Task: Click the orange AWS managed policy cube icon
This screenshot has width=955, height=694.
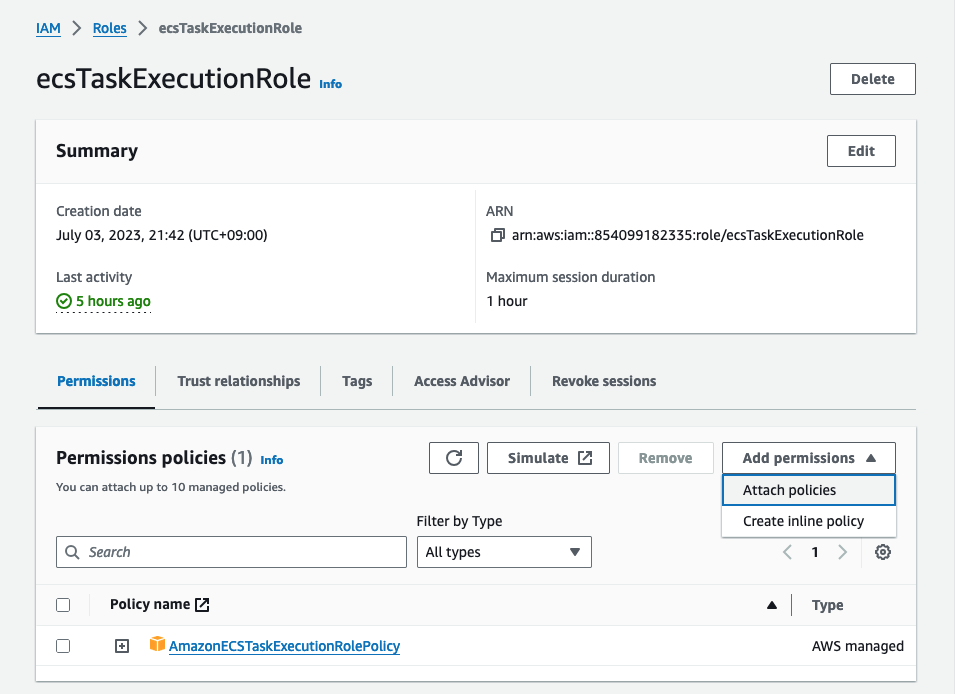Action: (157, 644)
